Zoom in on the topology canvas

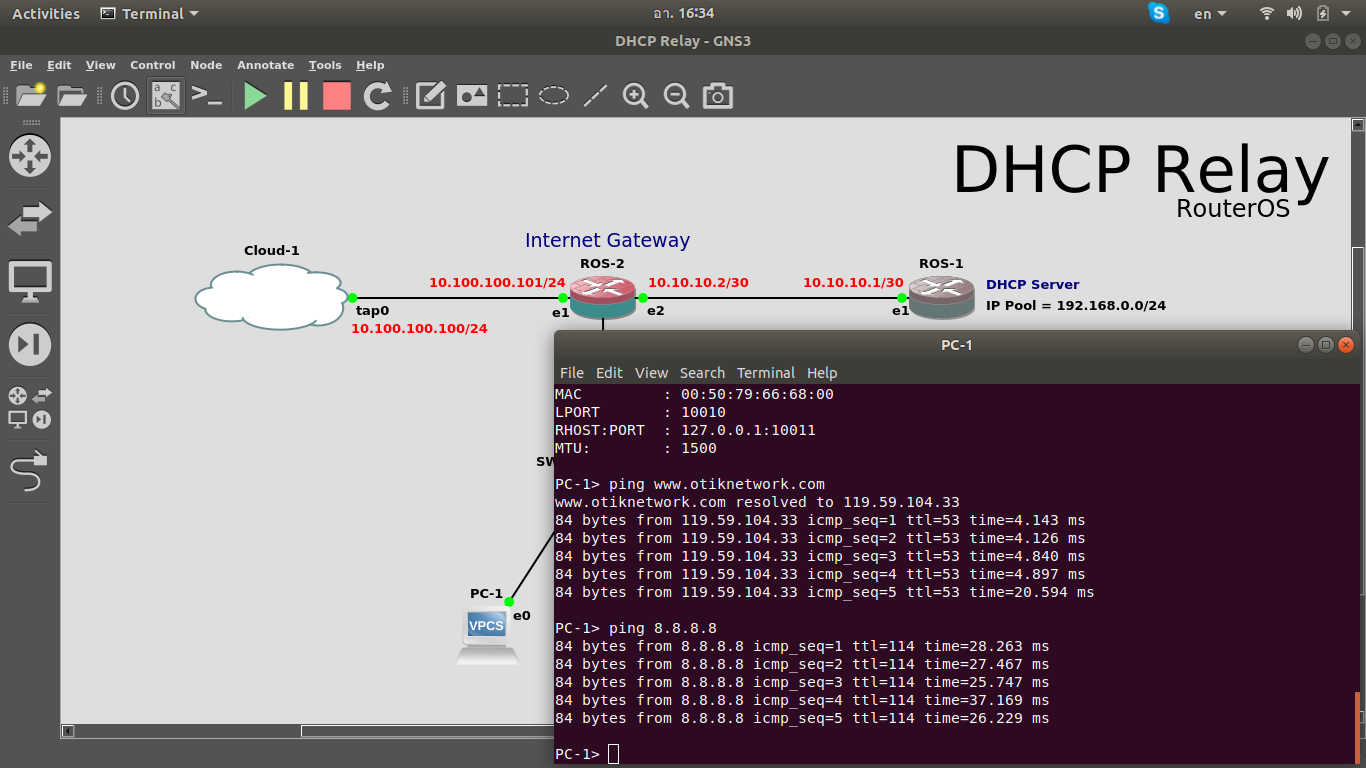pos(636,95)
